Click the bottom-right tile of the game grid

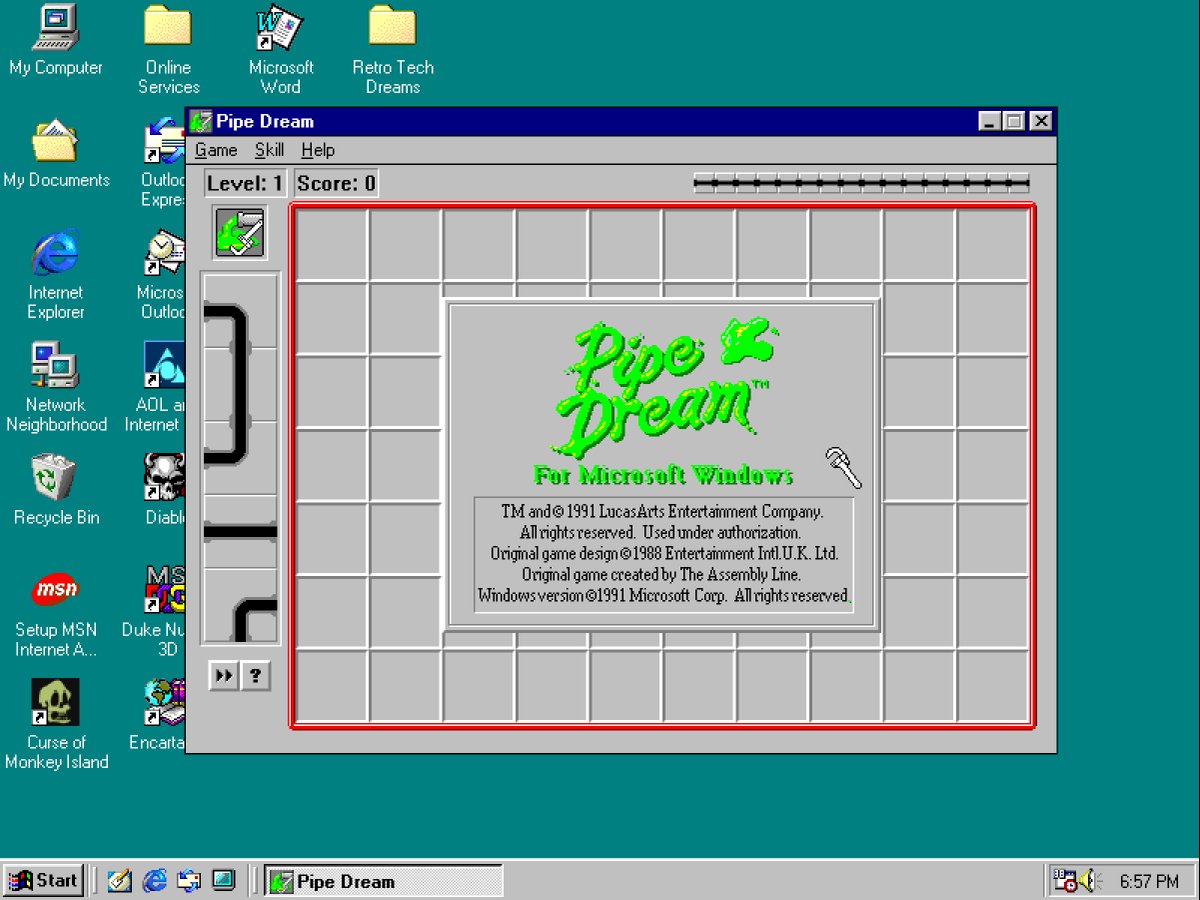993,687
